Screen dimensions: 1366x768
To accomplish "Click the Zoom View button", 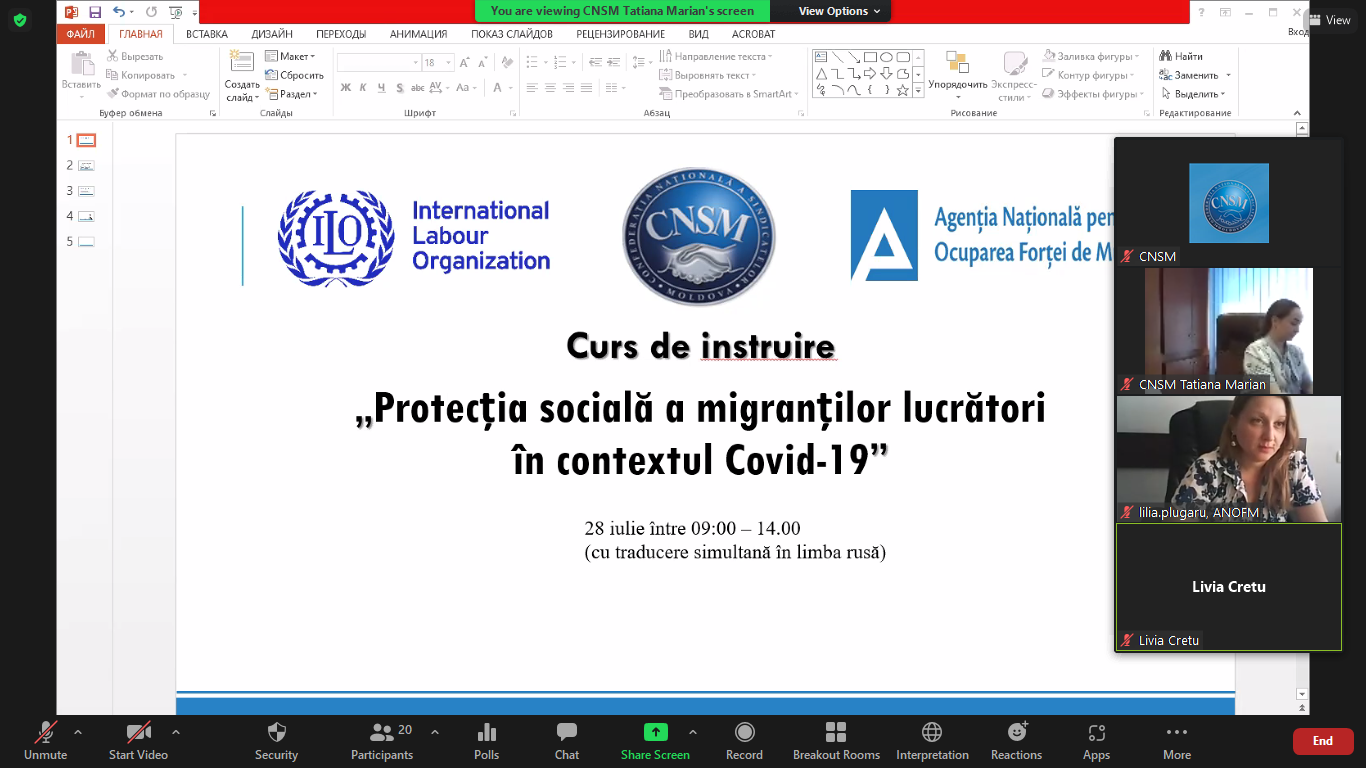I will (x=1329, y=20).
